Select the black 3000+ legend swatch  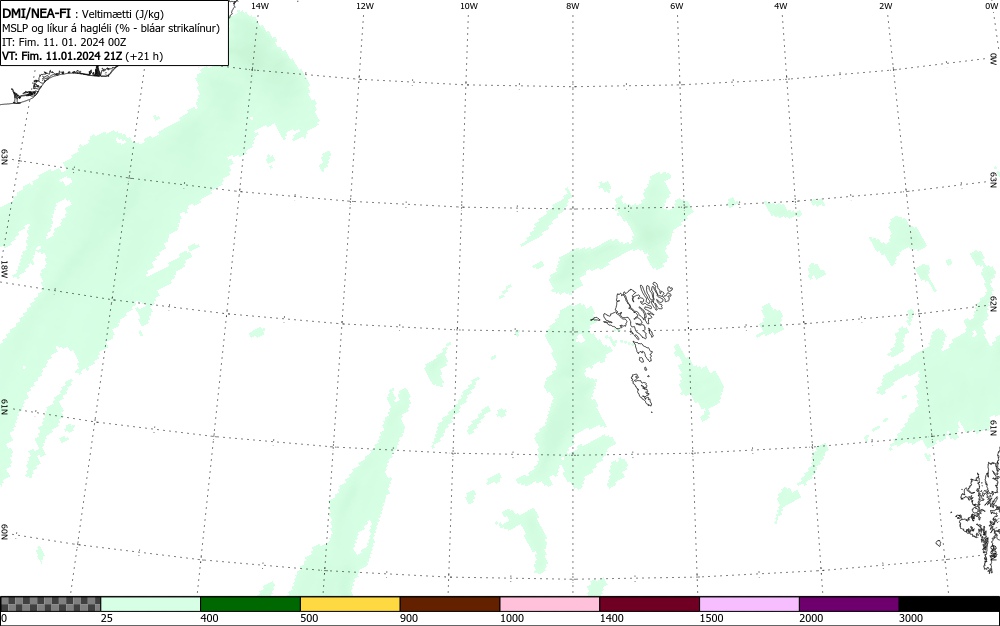pyautogui.click(x=949, y=604)
